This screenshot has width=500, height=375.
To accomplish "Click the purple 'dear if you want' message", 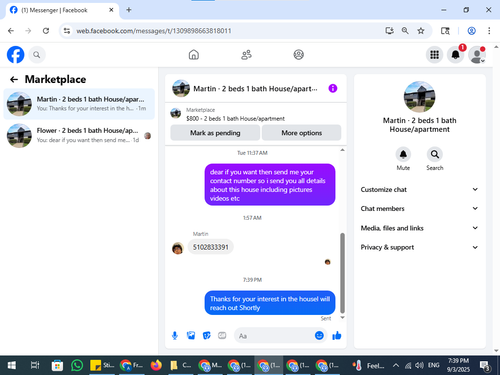I will click(270, 185).
